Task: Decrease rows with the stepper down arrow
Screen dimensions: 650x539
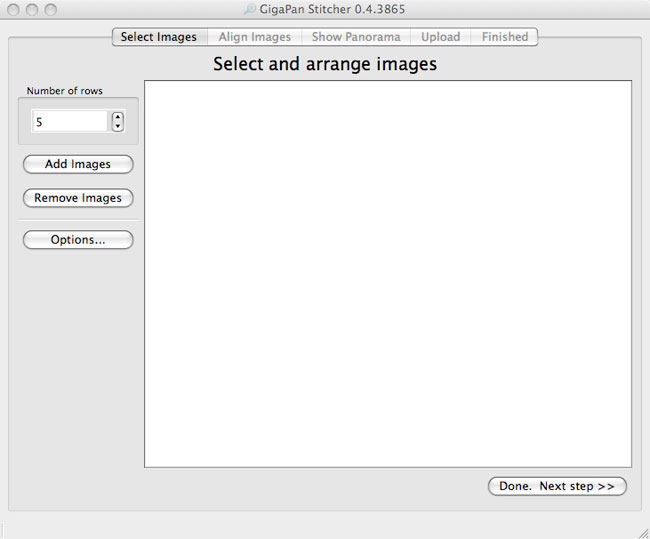Action: click(x=118, y=126)
